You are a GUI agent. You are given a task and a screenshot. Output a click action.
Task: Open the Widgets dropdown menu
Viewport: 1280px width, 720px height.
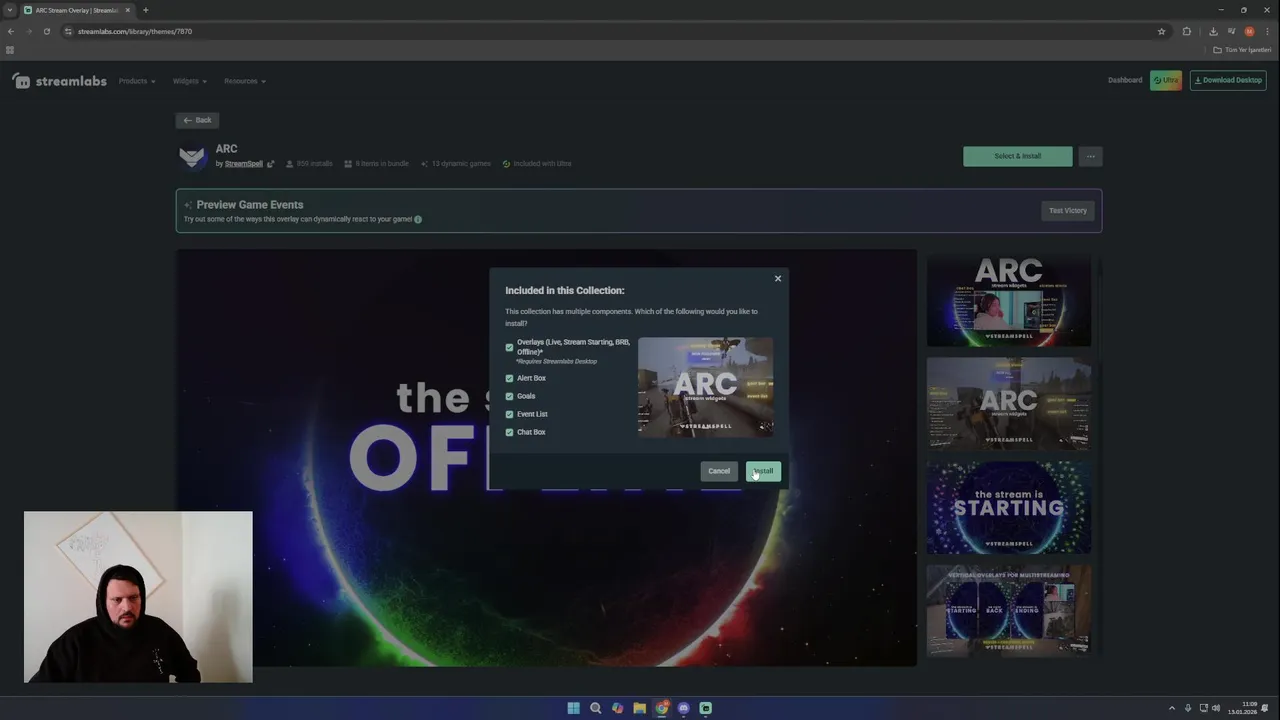190,81
